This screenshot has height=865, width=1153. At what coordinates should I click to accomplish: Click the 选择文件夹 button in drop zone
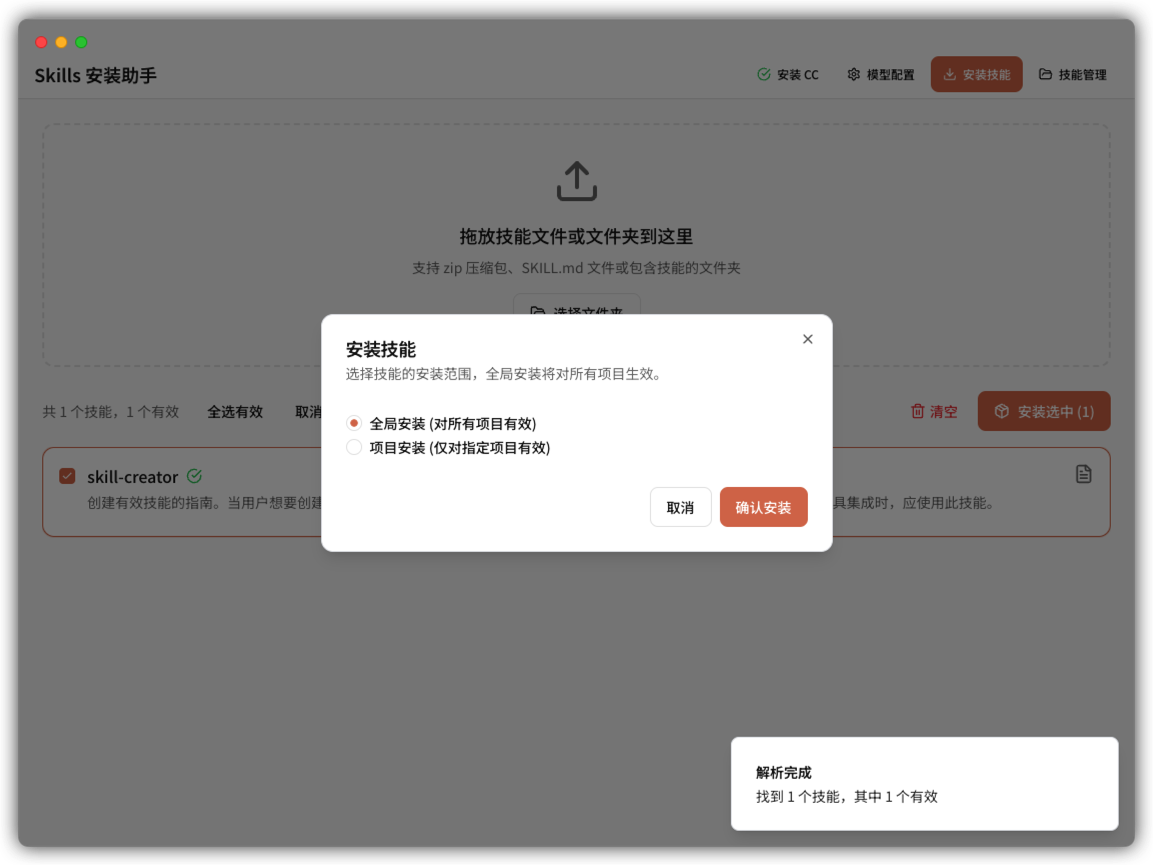[x=576, y=308]
